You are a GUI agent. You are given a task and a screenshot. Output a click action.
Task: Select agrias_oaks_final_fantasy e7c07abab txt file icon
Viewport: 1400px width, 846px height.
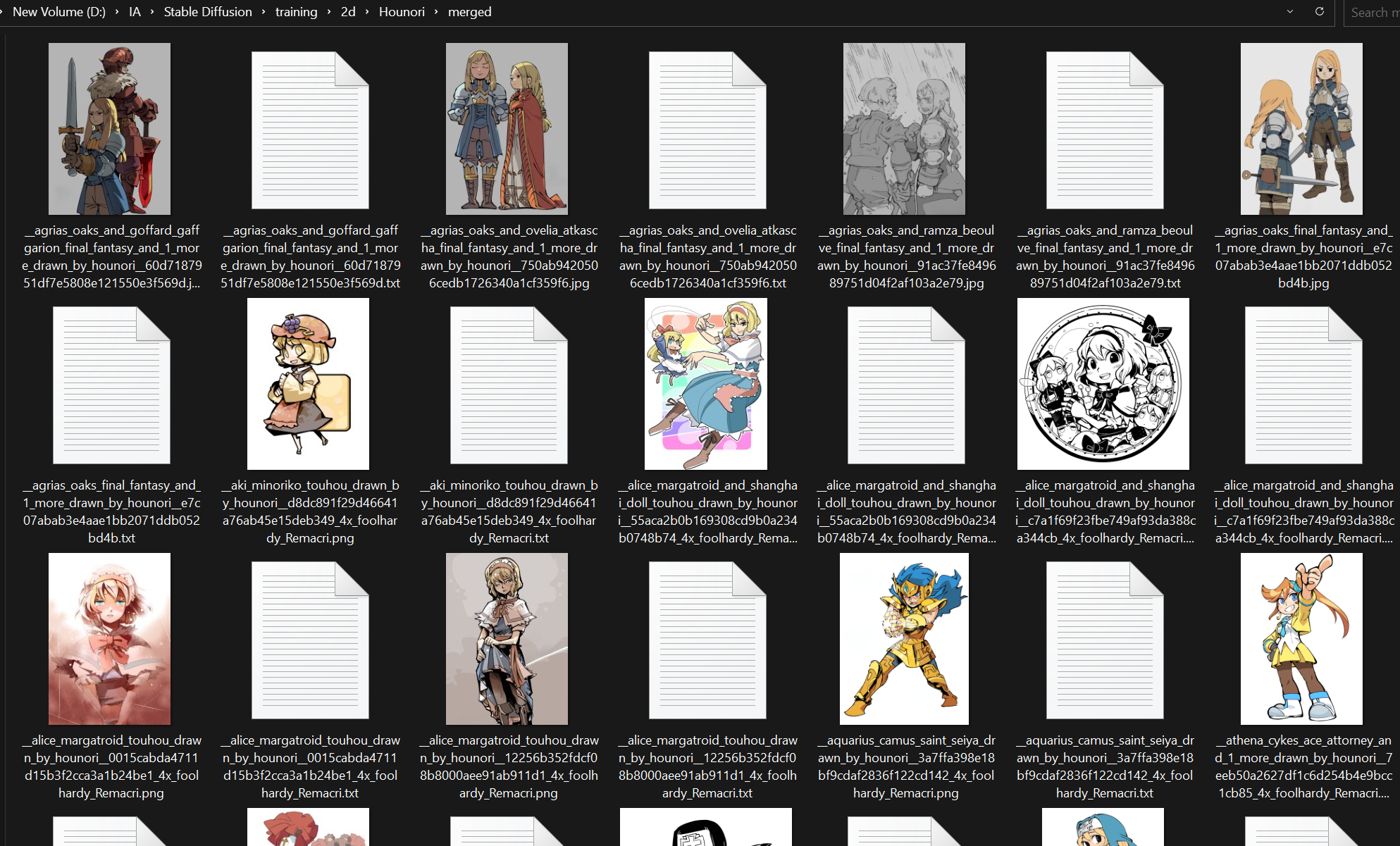pyautogui.click(x=111, y=385)
